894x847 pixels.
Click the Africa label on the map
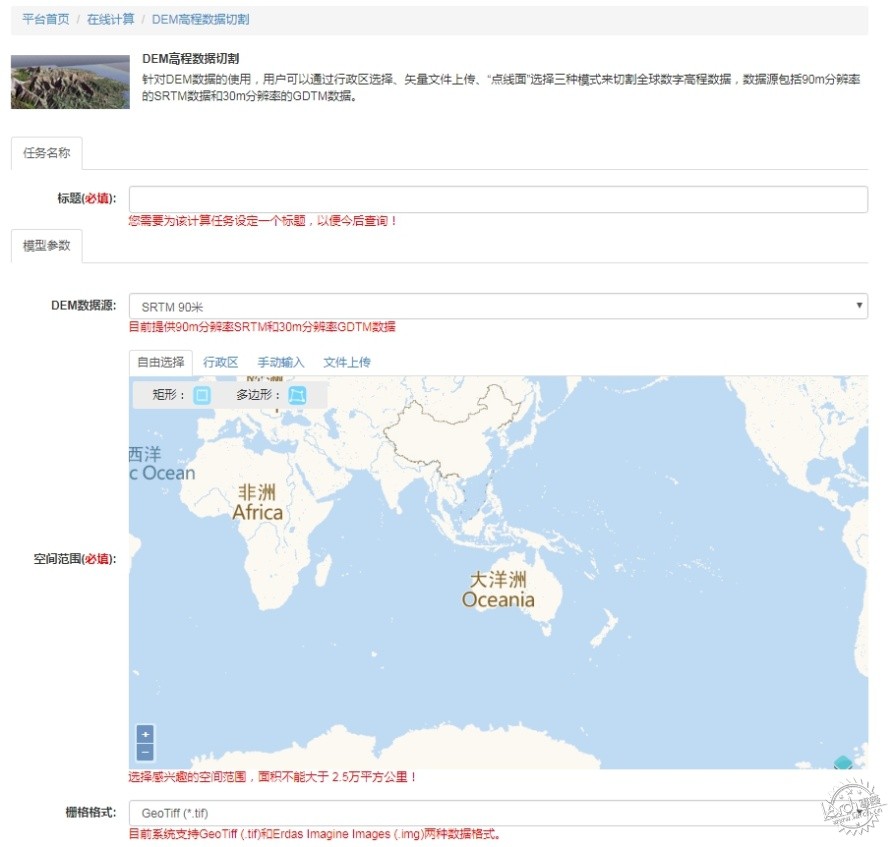258,512
